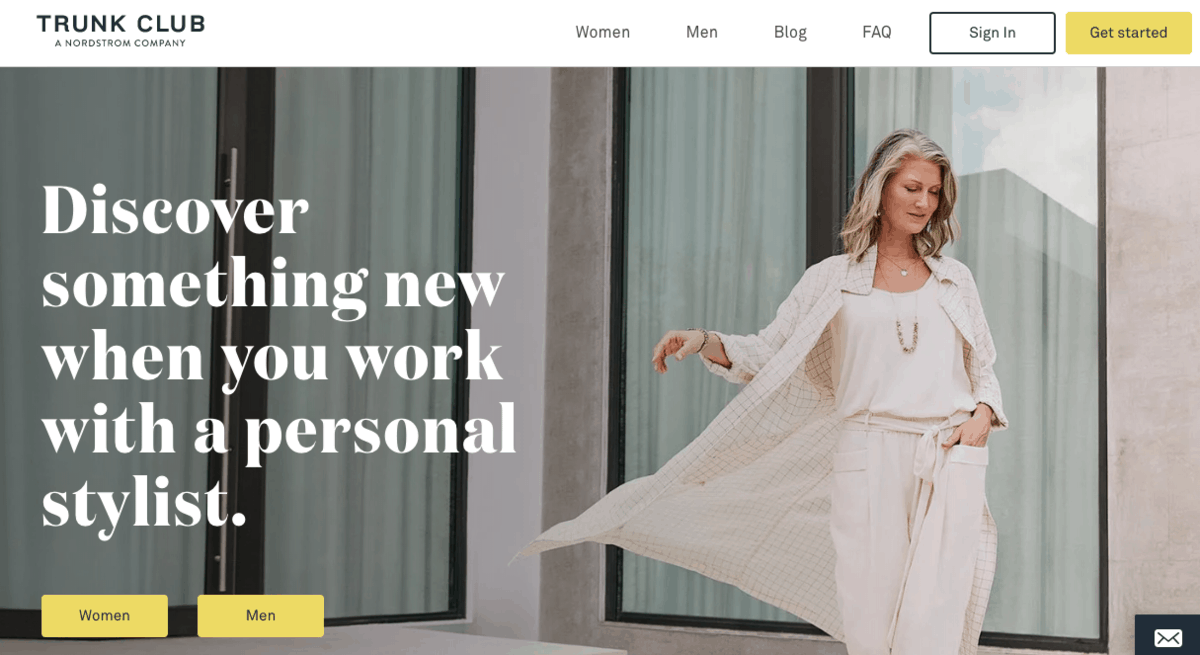The height and width of the screenshot is (655, 1200).
Task: Open the Men navigation menu item
Action: point(701,32)
